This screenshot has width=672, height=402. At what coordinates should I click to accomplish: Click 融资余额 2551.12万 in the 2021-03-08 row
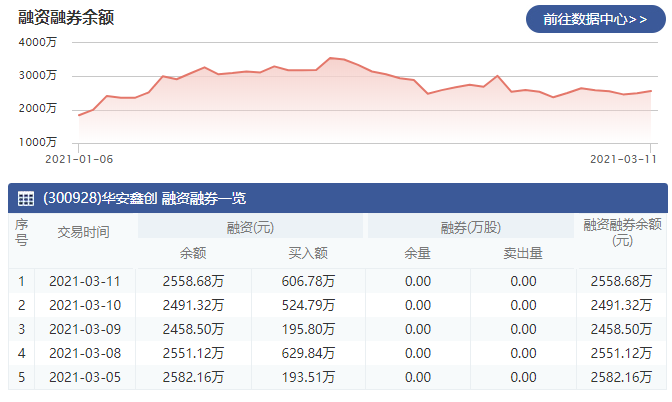click(193, 353)
